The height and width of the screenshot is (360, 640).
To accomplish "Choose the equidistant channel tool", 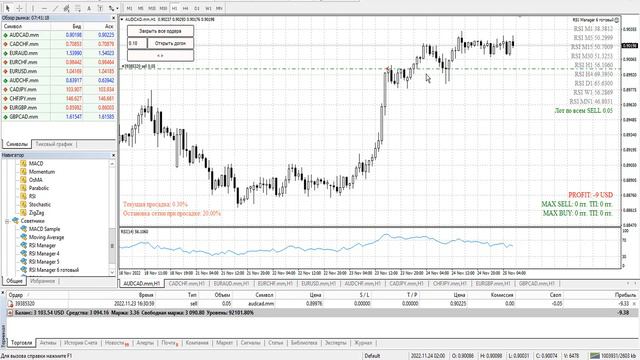I will coord(67,8).
